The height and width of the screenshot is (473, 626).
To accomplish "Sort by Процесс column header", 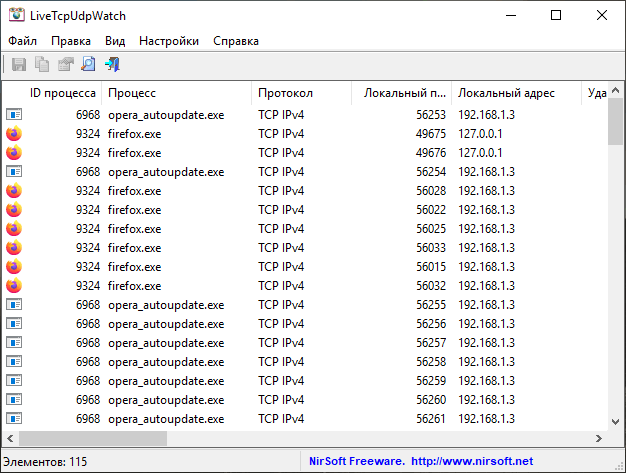I will [x=176, y=93].
